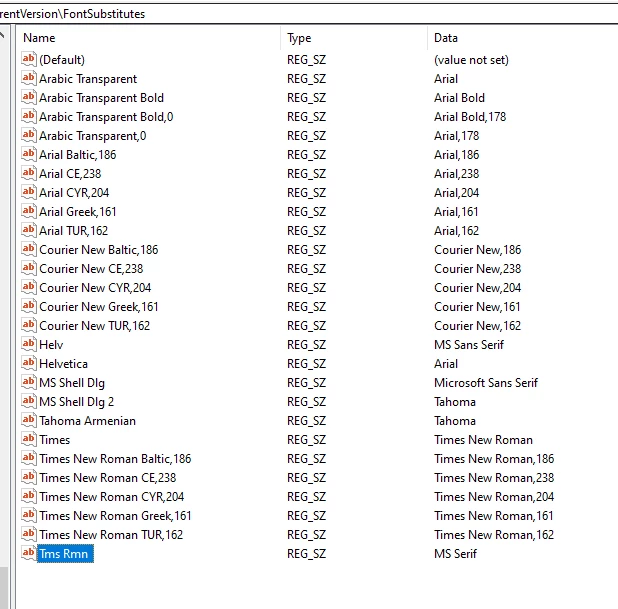
Task: Click the icon beside Arial CE,238
Action: tap(29, 173)
